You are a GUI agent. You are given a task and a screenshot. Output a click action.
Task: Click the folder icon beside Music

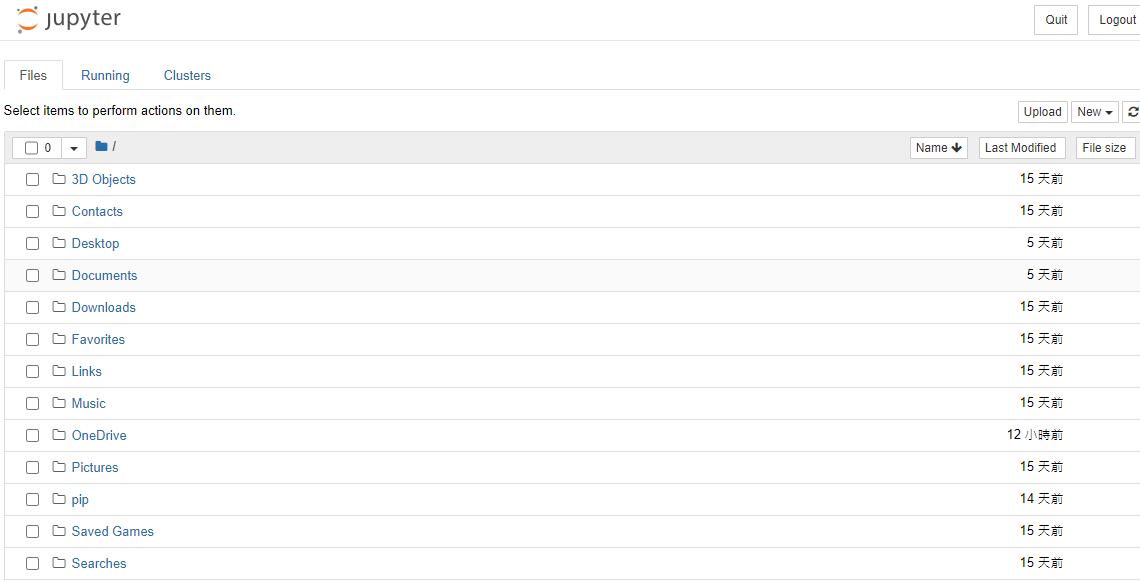[x=59, y=403]
